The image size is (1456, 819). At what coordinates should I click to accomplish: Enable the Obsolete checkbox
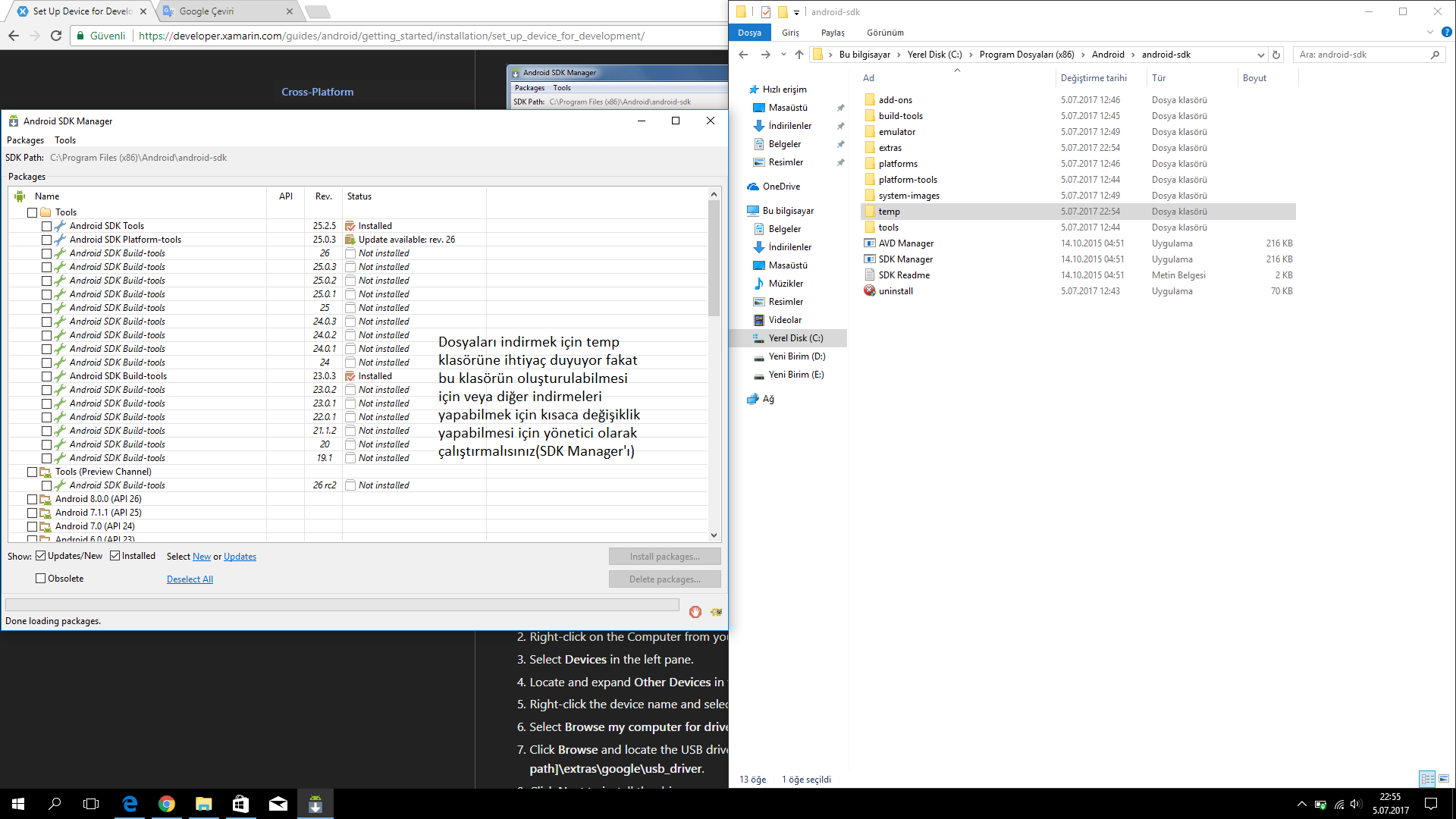point(41,579)
